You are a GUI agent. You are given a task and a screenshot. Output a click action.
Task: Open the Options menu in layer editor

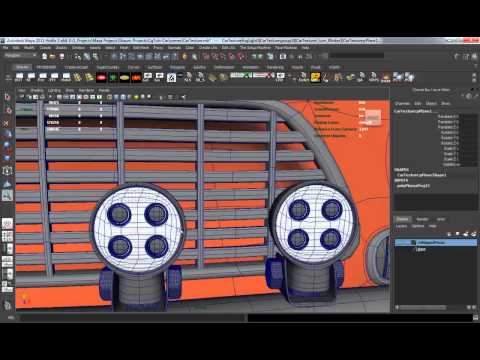(418, 226)
